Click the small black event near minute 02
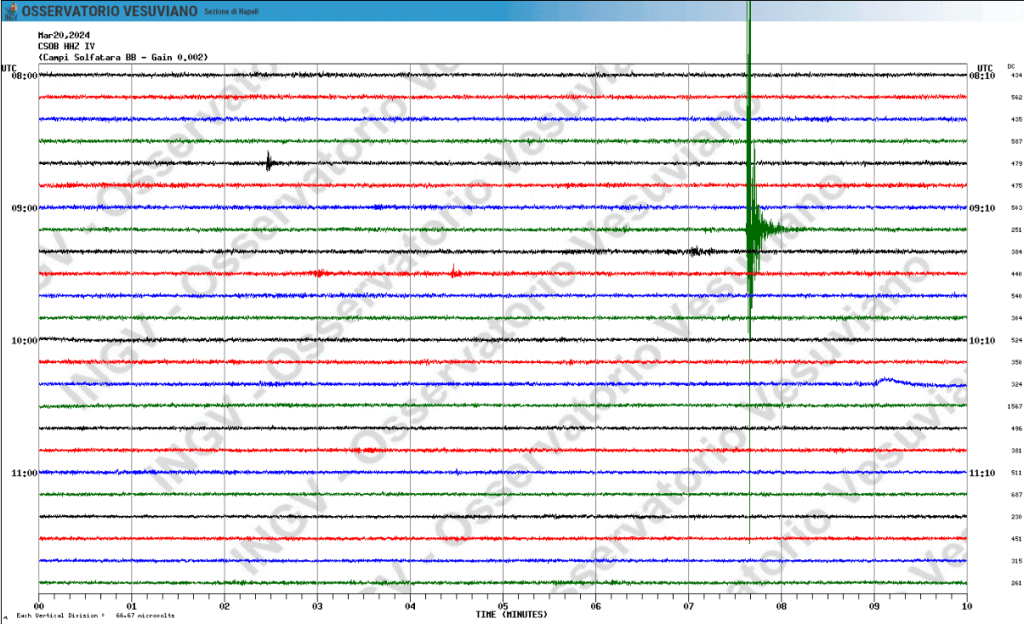The height and width of the screenshot is (624, 1024). [x=269, y=162]
